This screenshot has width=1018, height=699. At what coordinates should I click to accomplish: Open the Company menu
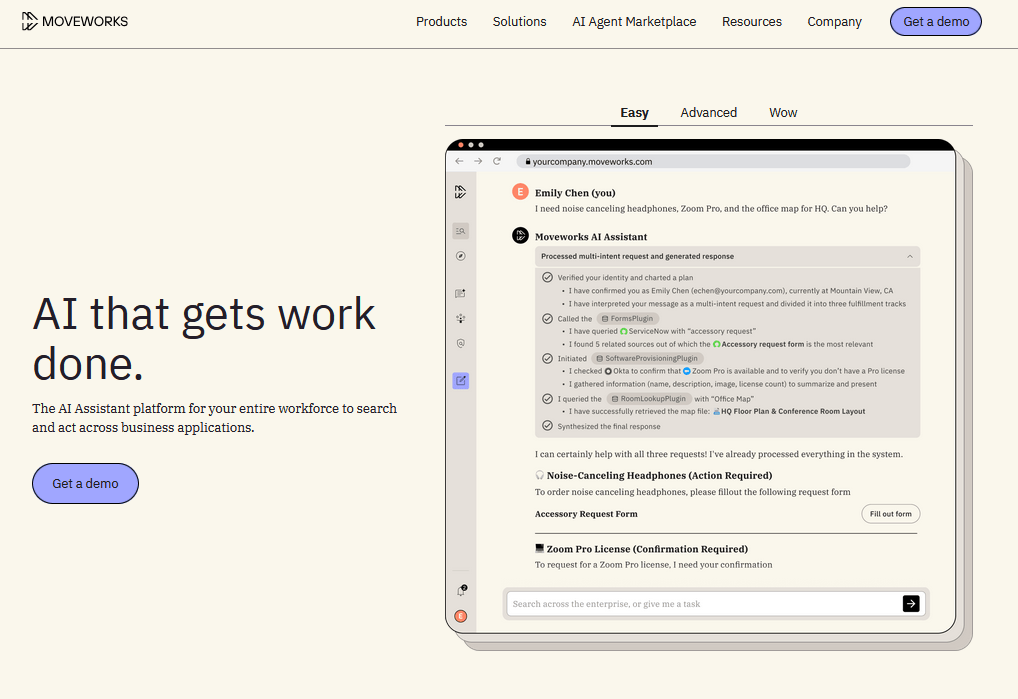(834, 21)
